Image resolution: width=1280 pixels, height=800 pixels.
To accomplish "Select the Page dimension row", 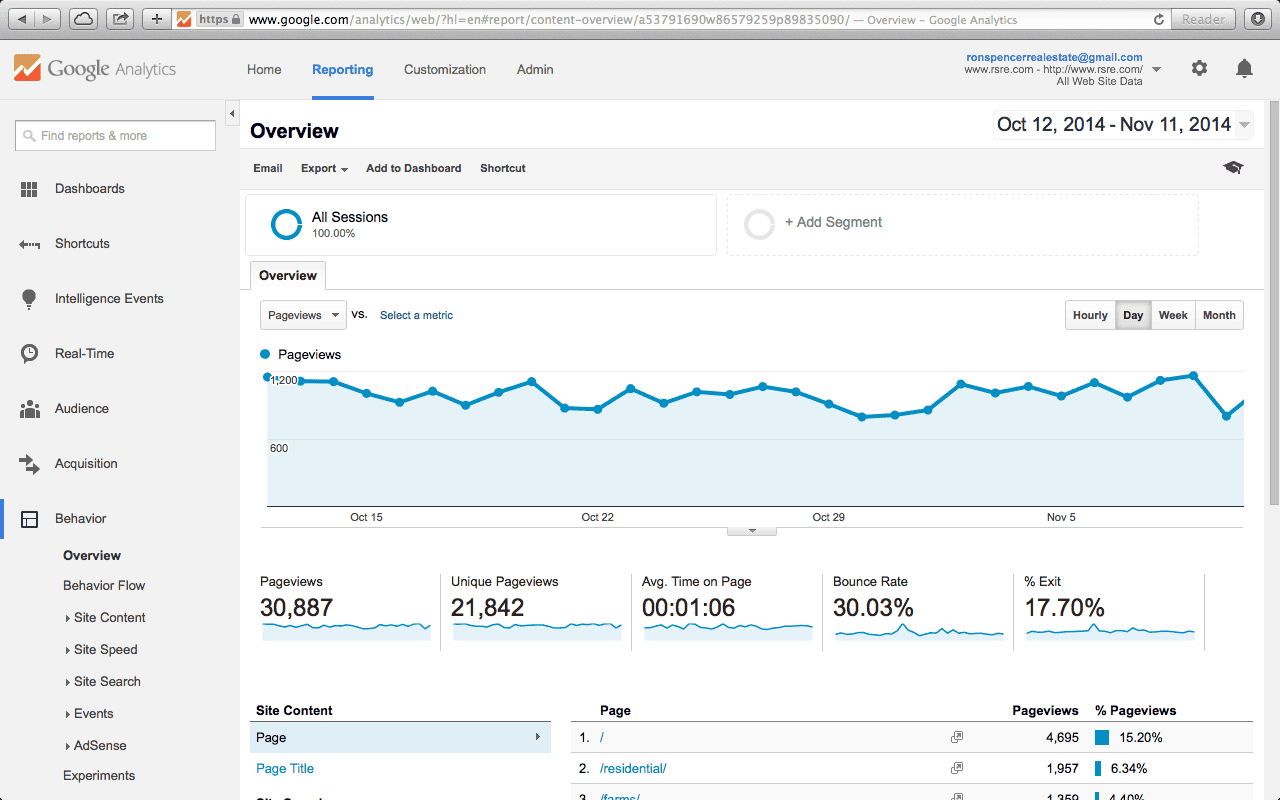I will [x=400, y=738].
